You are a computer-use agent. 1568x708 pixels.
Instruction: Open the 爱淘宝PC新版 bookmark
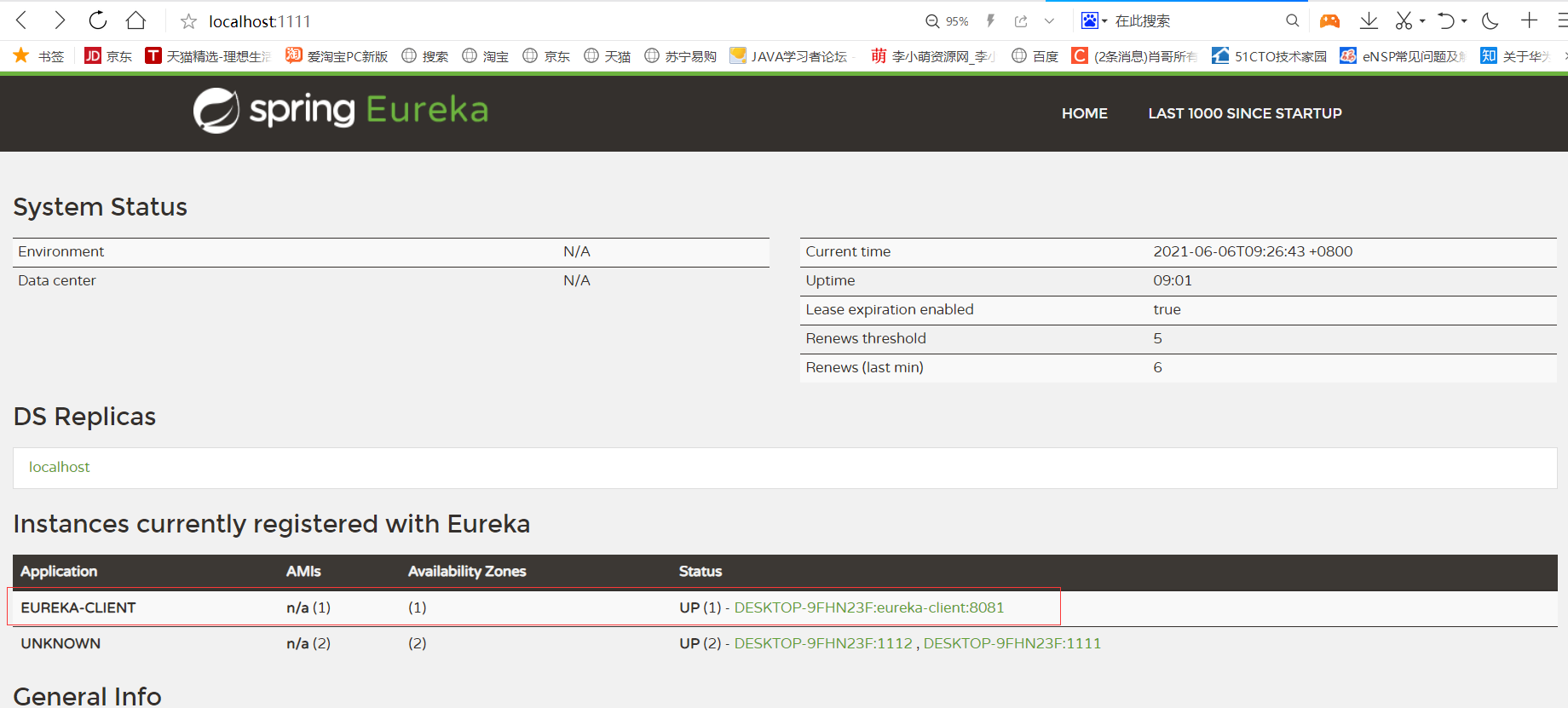337,56
